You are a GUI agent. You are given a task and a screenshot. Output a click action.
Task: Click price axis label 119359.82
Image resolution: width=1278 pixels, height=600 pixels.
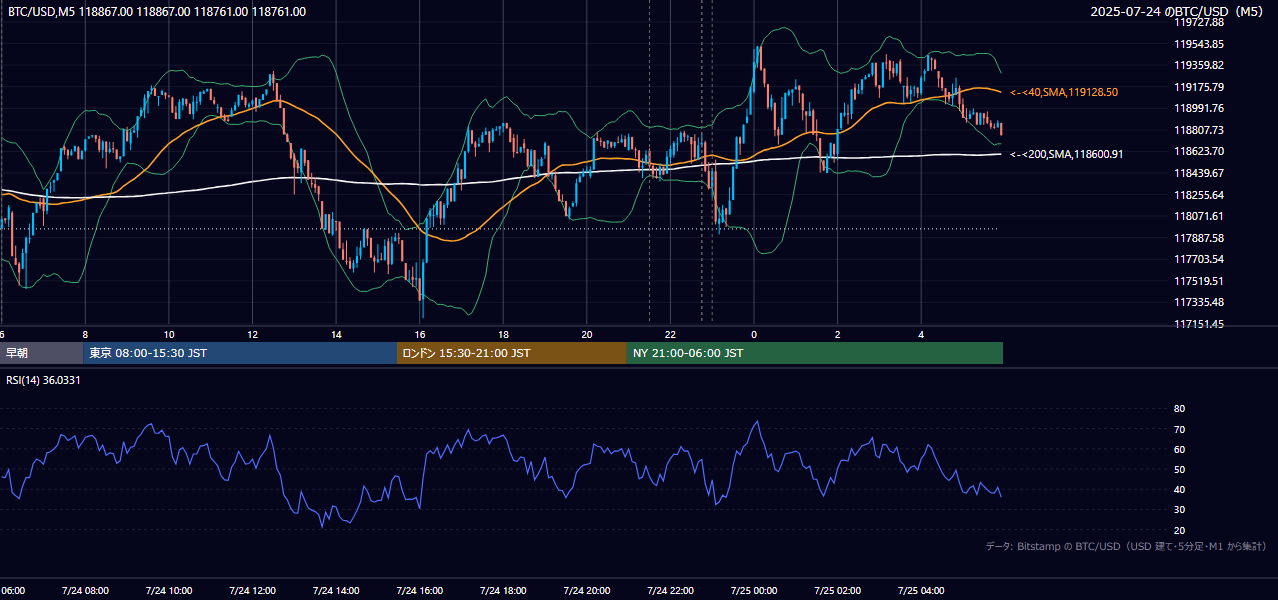tap(1199, 65)
